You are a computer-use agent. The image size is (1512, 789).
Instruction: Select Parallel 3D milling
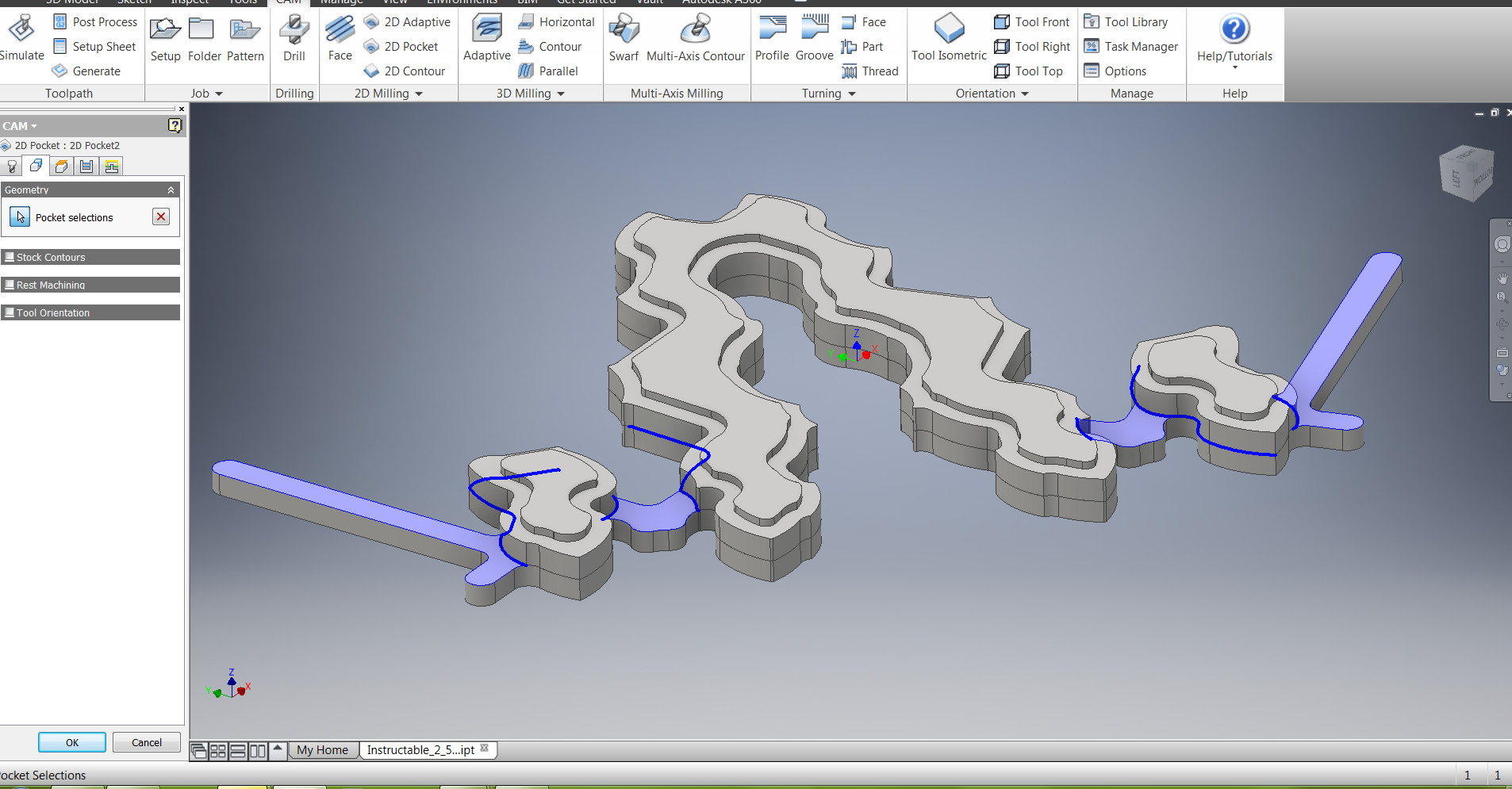[548, 71]
